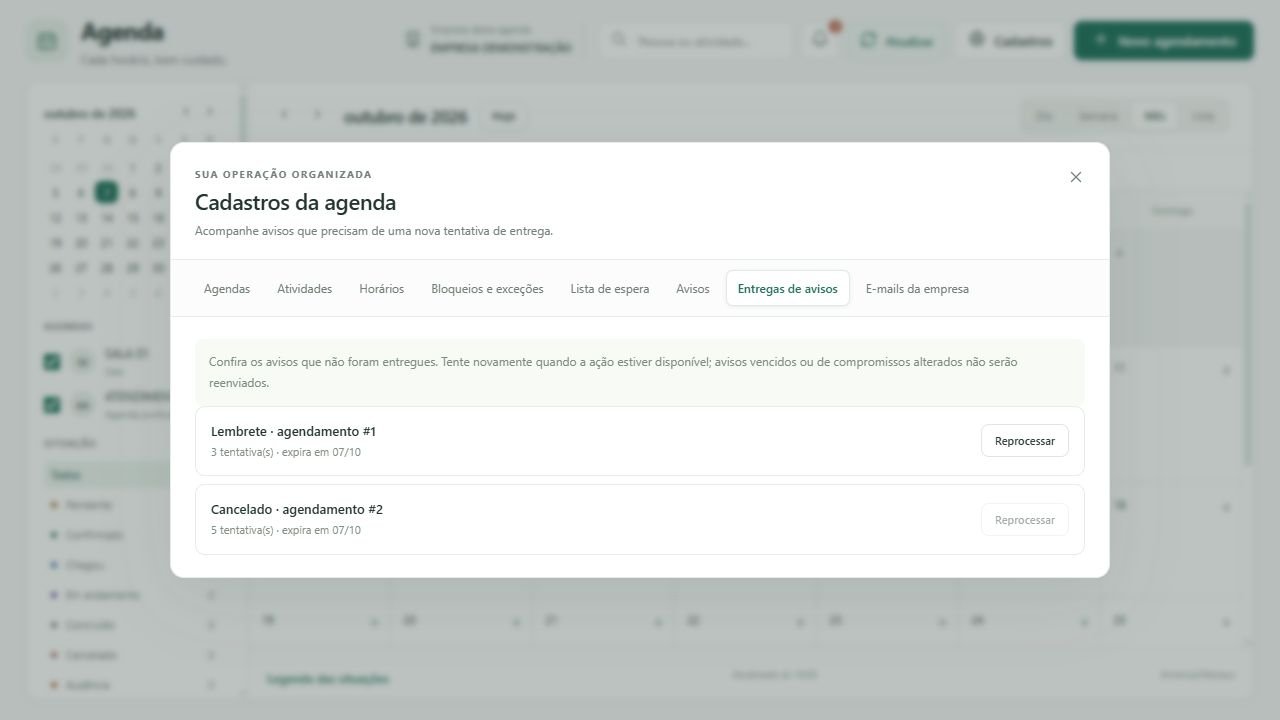Screen dimensions: 1280x720
Task: Click the SUA OPERAÇÃO ORGANIZADA label
Action: coord(283,175)
